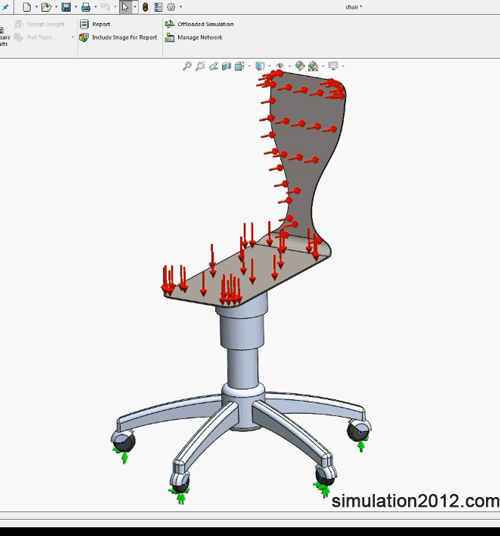Activate the Select cursor tool

pyautogui.click(x=125, y=7)
